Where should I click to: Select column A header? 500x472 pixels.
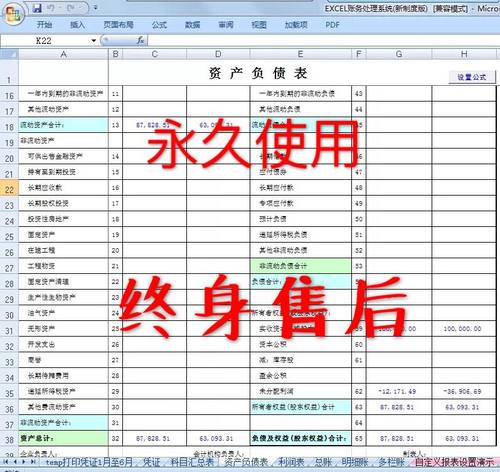point(63,54)
